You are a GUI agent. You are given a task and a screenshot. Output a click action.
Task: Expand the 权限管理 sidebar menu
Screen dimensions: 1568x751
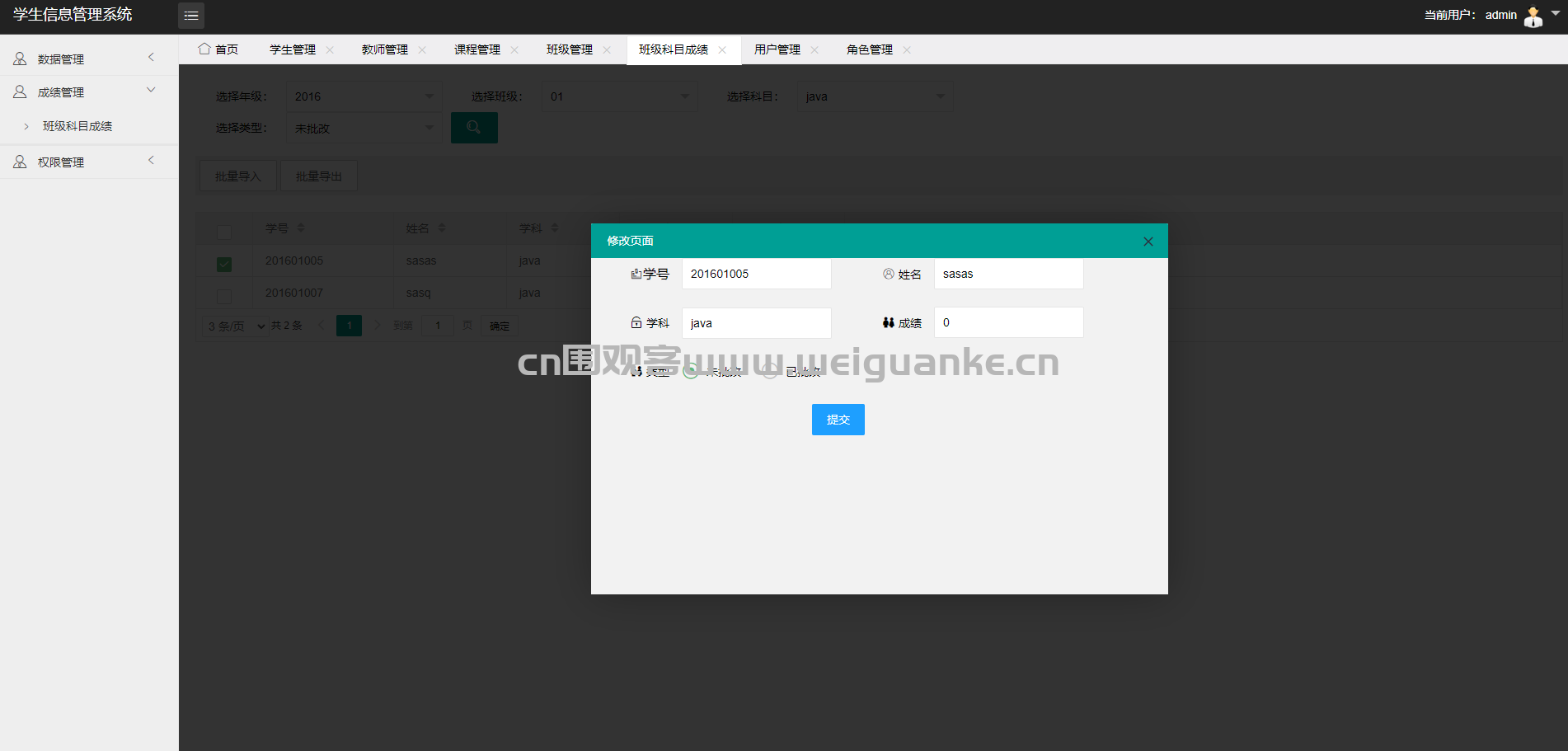point(151,160)
